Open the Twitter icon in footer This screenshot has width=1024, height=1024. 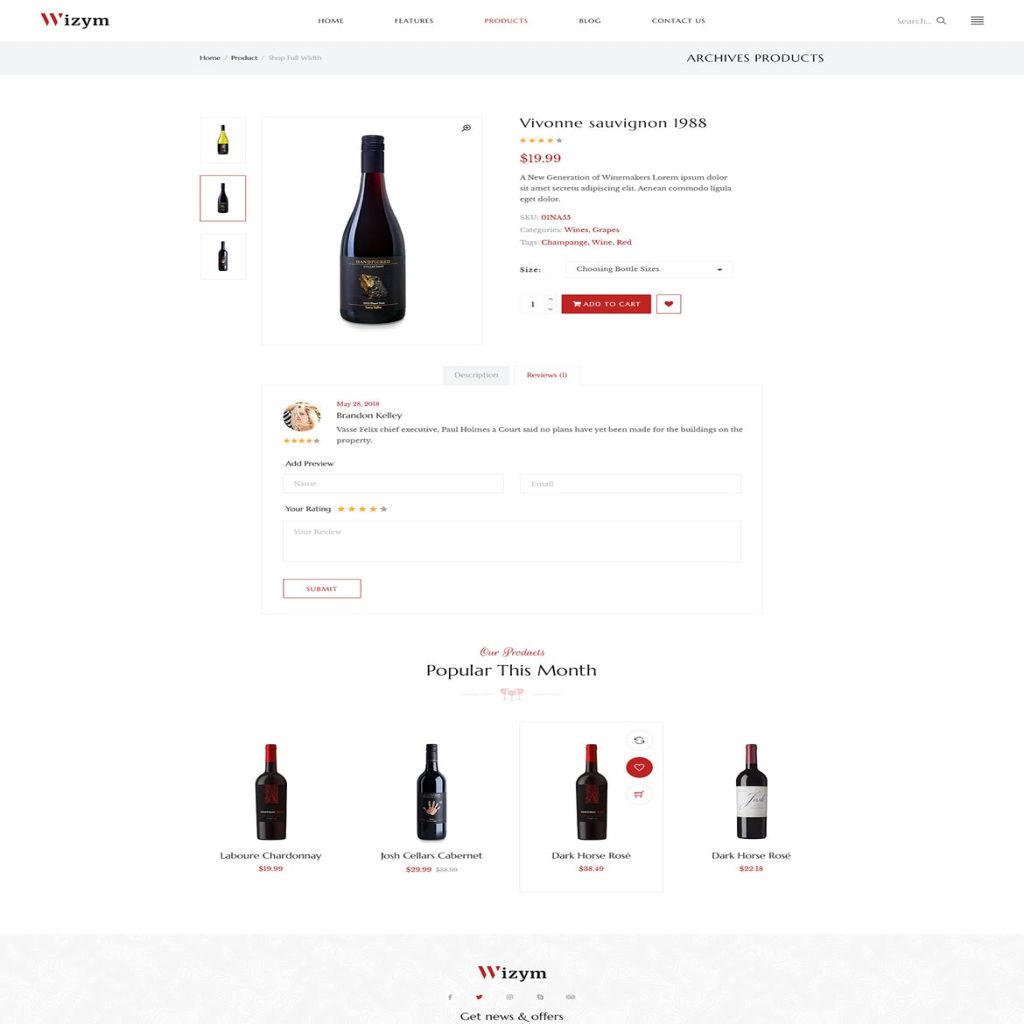[479, 997]
